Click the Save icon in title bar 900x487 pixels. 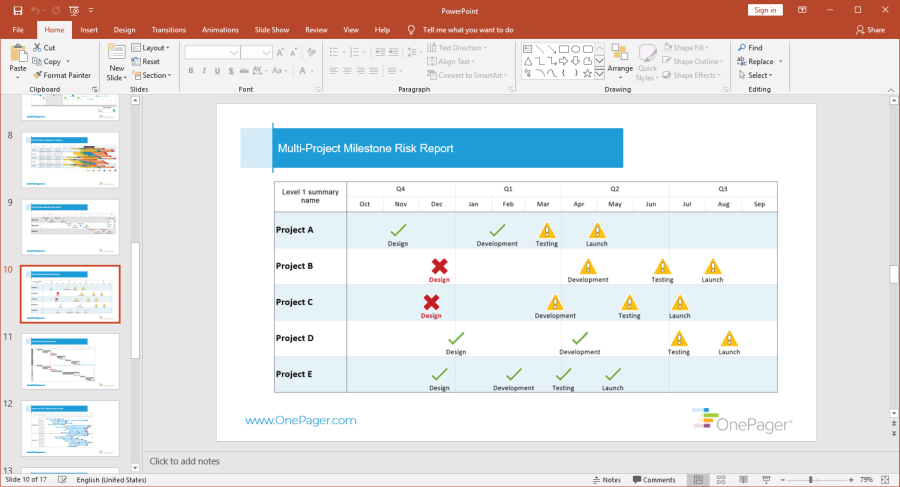pyautogui.click(x=18, y=10)
